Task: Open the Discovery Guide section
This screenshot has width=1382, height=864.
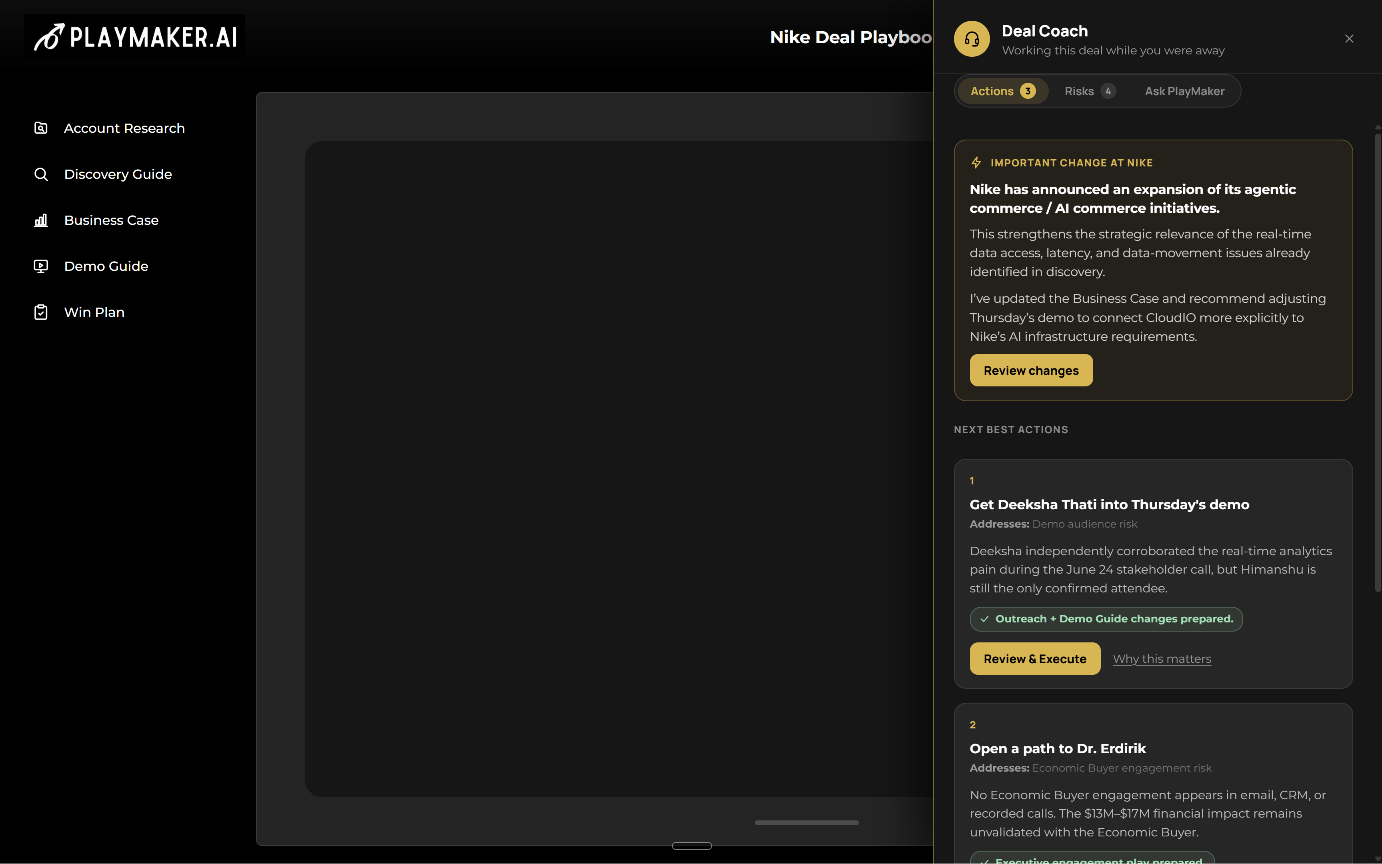Action: point(118,174)
